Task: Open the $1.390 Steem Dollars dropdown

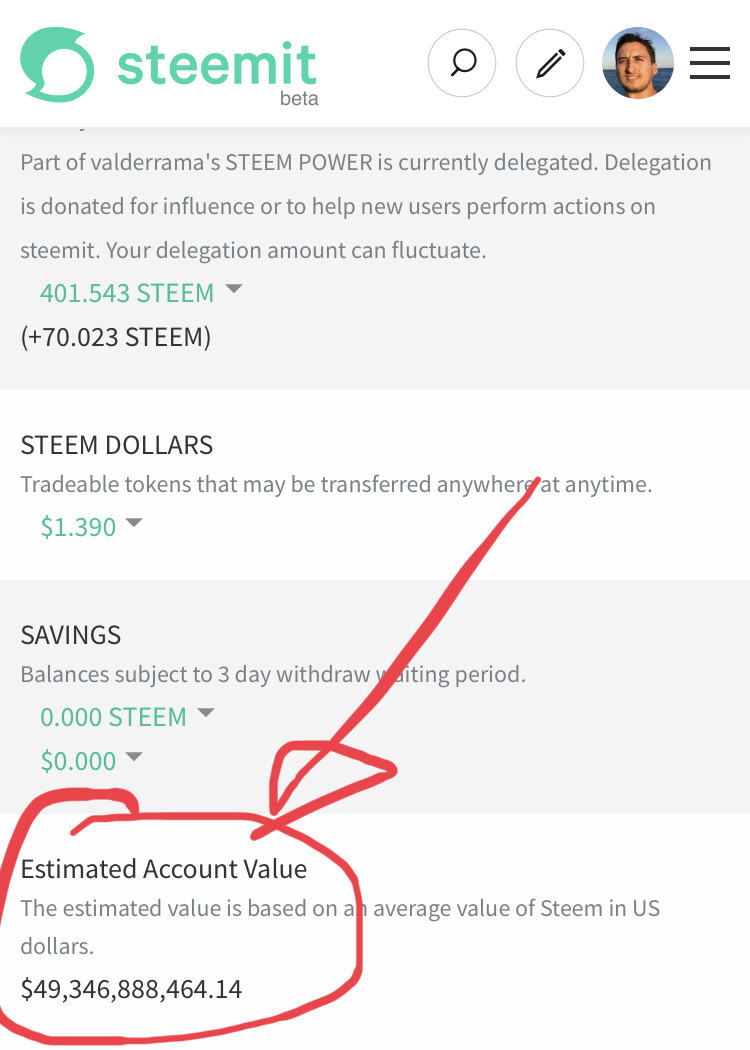Action: click(x=78, y=526)
